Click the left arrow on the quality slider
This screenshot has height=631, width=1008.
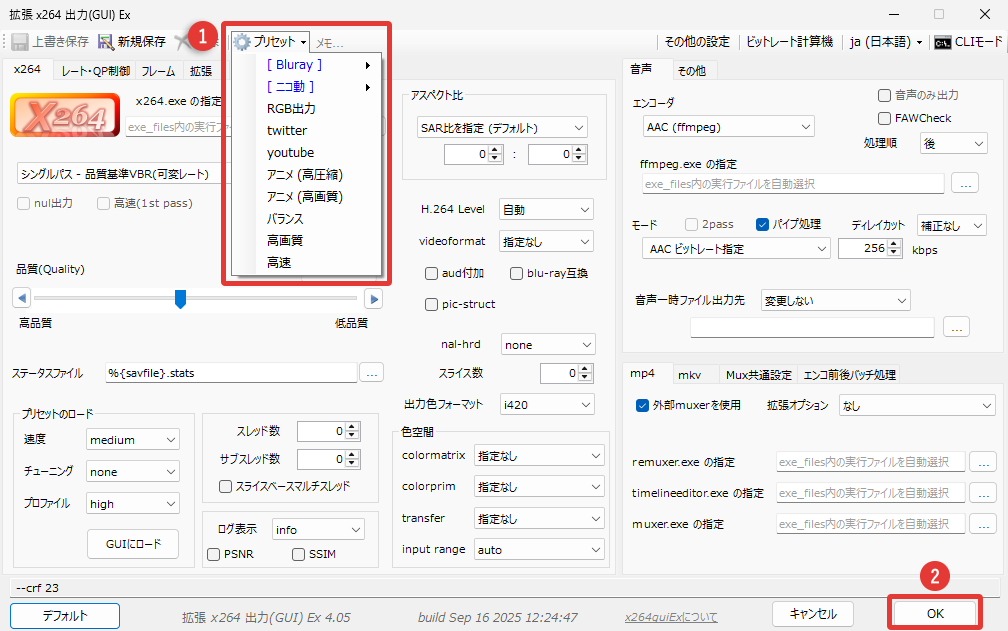tap(22, 298)
